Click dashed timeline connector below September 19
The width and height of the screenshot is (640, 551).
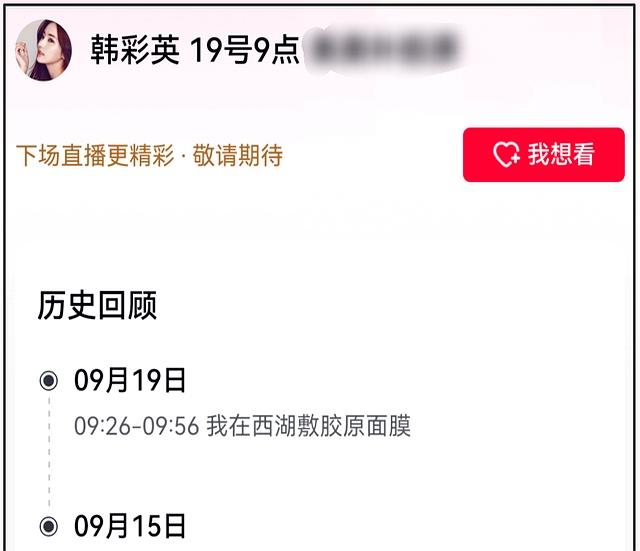click(x=49, y=453)
